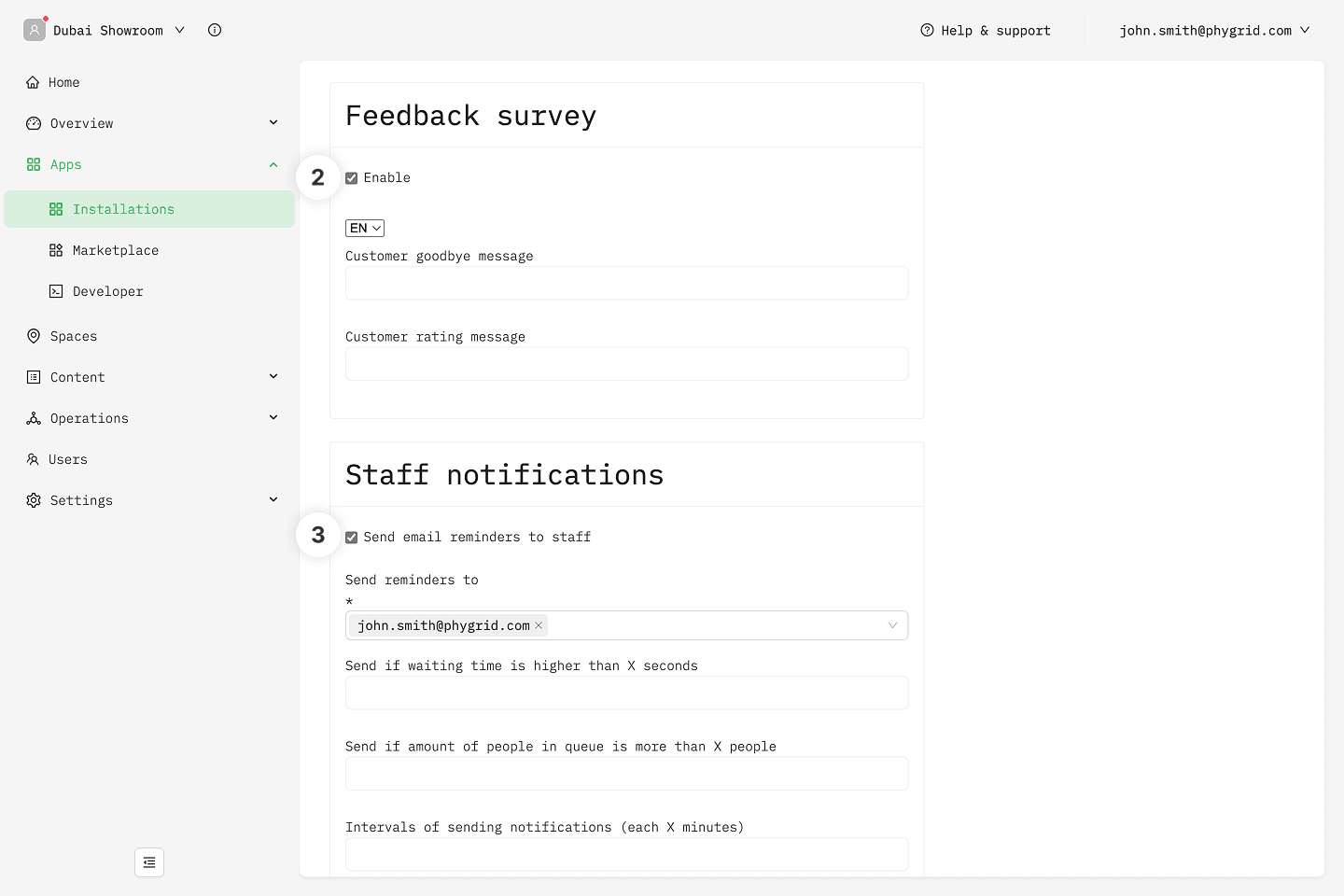Uncheck Send email reminders to staff
The width and height of the screenshot is (1344, 896).
coord(352,538)
